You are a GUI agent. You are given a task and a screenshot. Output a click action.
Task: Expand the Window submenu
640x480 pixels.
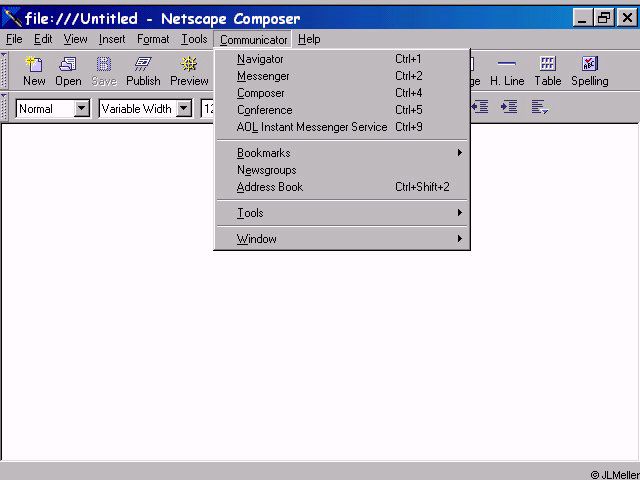click(342, 239)
